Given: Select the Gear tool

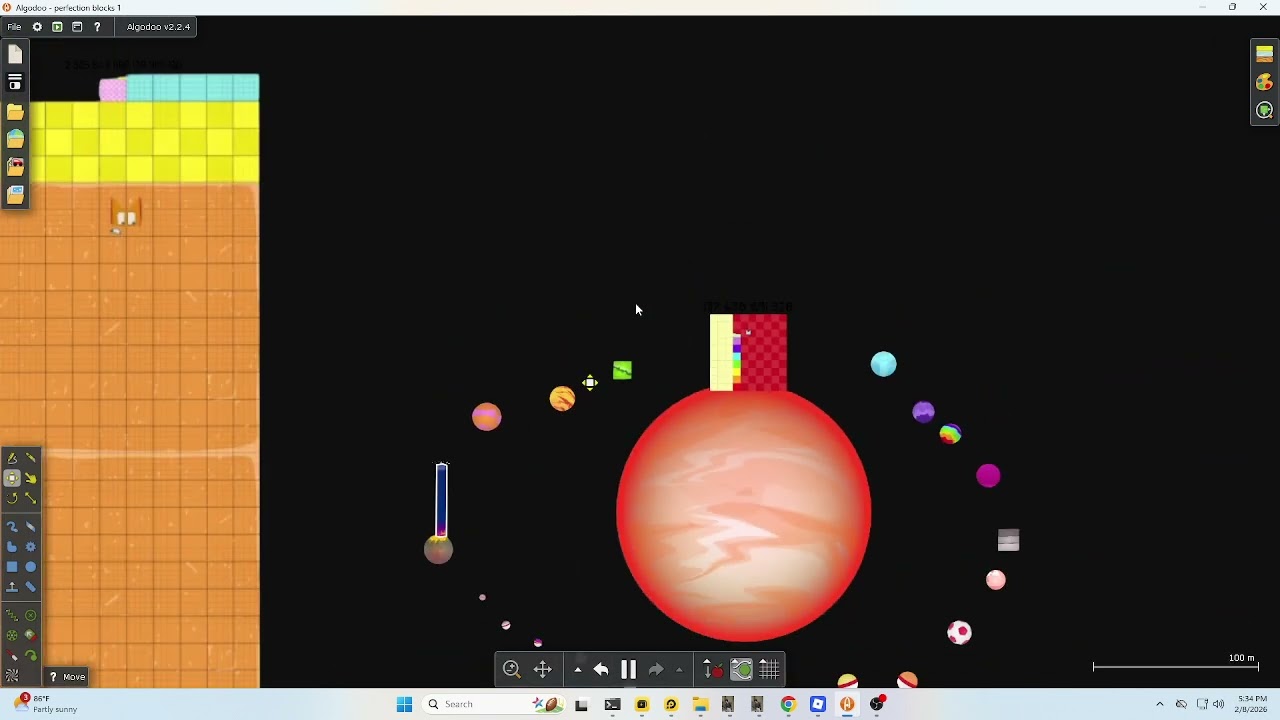Looking at the screenshot, I should (31, 547).
